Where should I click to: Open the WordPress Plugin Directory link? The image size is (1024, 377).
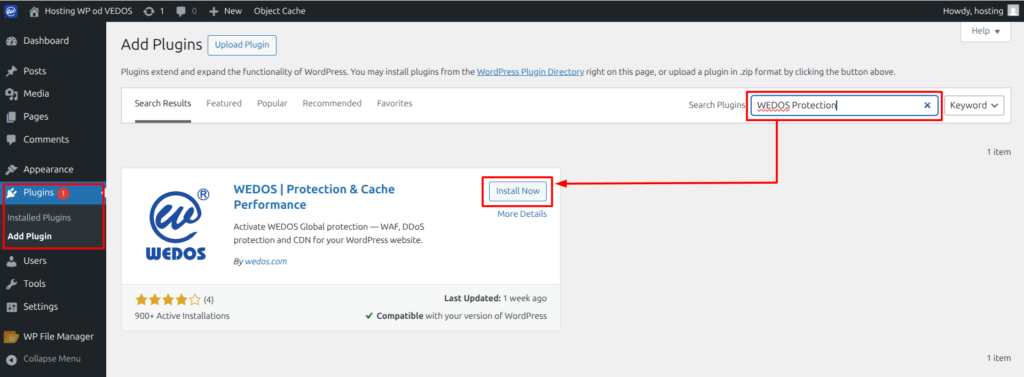(x=530, y=72)
